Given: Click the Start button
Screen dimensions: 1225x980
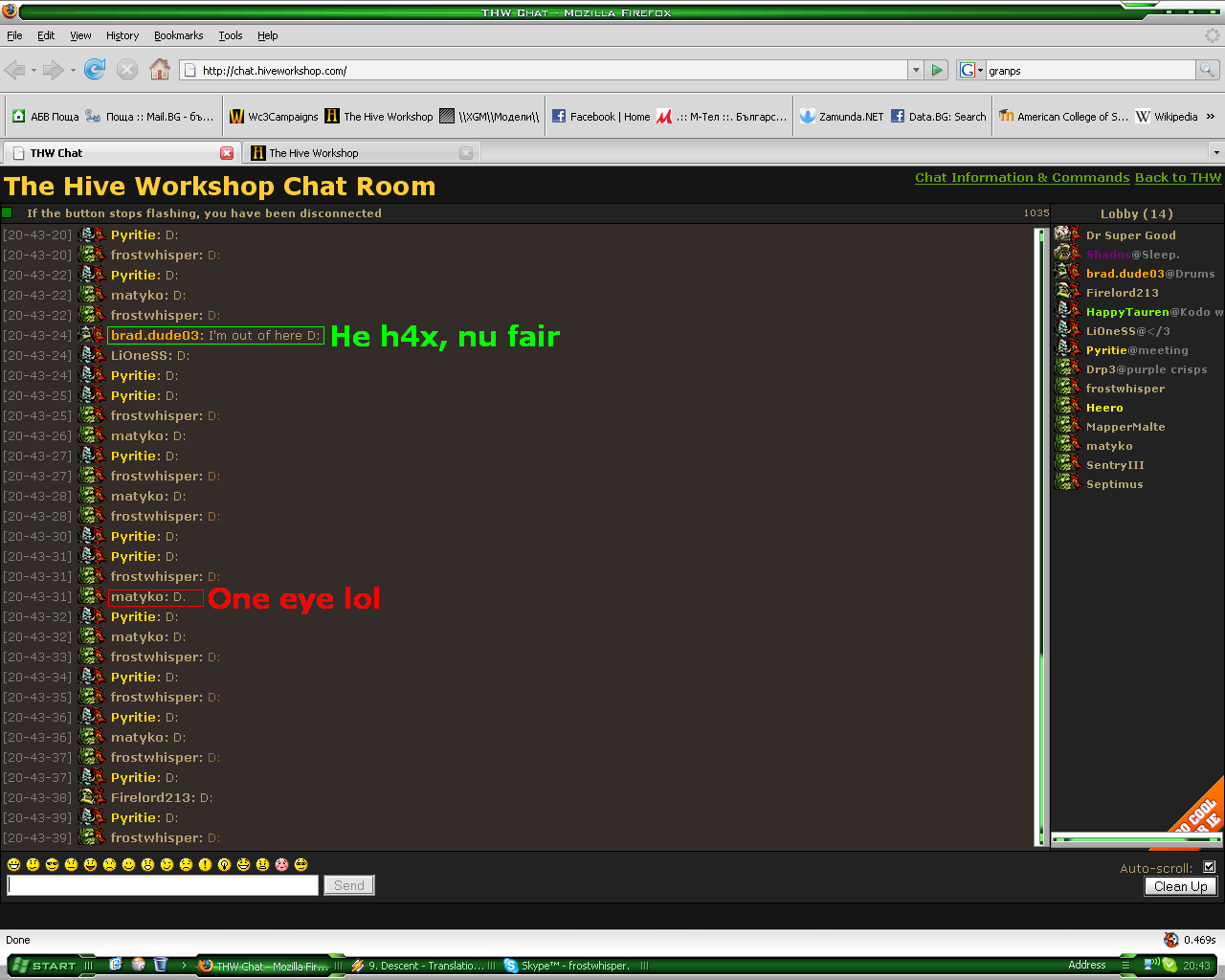Looking at the screenshot, I should [43, 966].
